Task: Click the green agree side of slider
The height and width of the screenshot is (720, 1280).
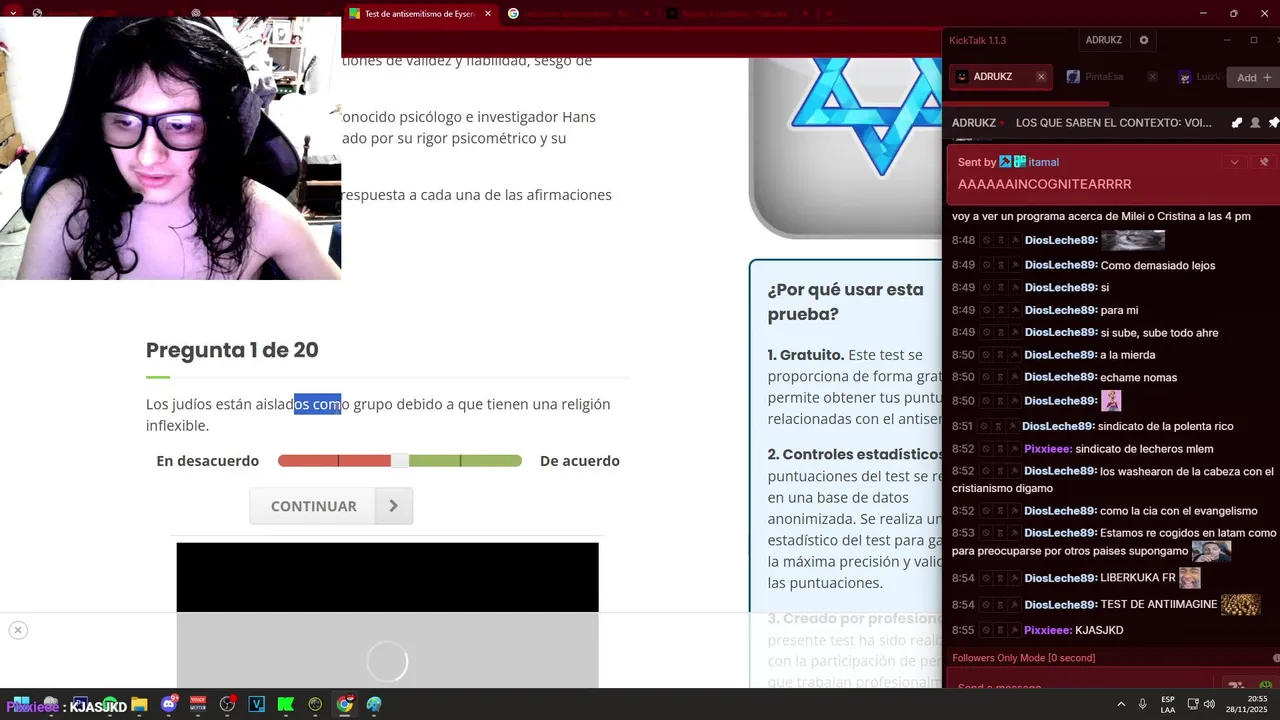Action: (x=465, y=461)
